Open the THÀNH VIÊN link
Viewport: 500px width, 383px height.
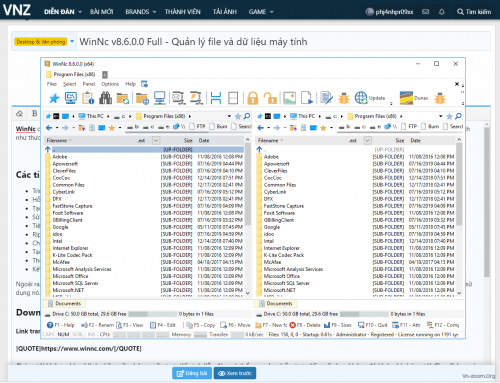tap(183, 12)
